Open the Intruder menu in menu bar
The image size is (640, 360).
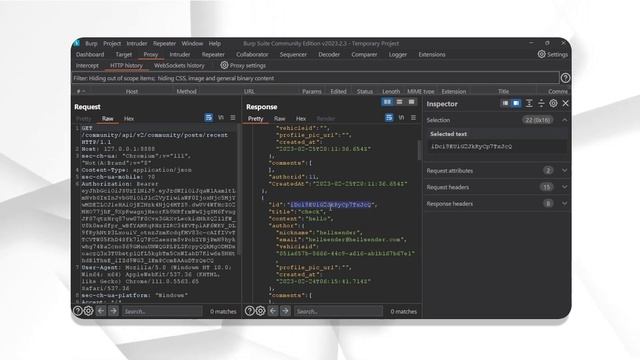coord(137,43)
